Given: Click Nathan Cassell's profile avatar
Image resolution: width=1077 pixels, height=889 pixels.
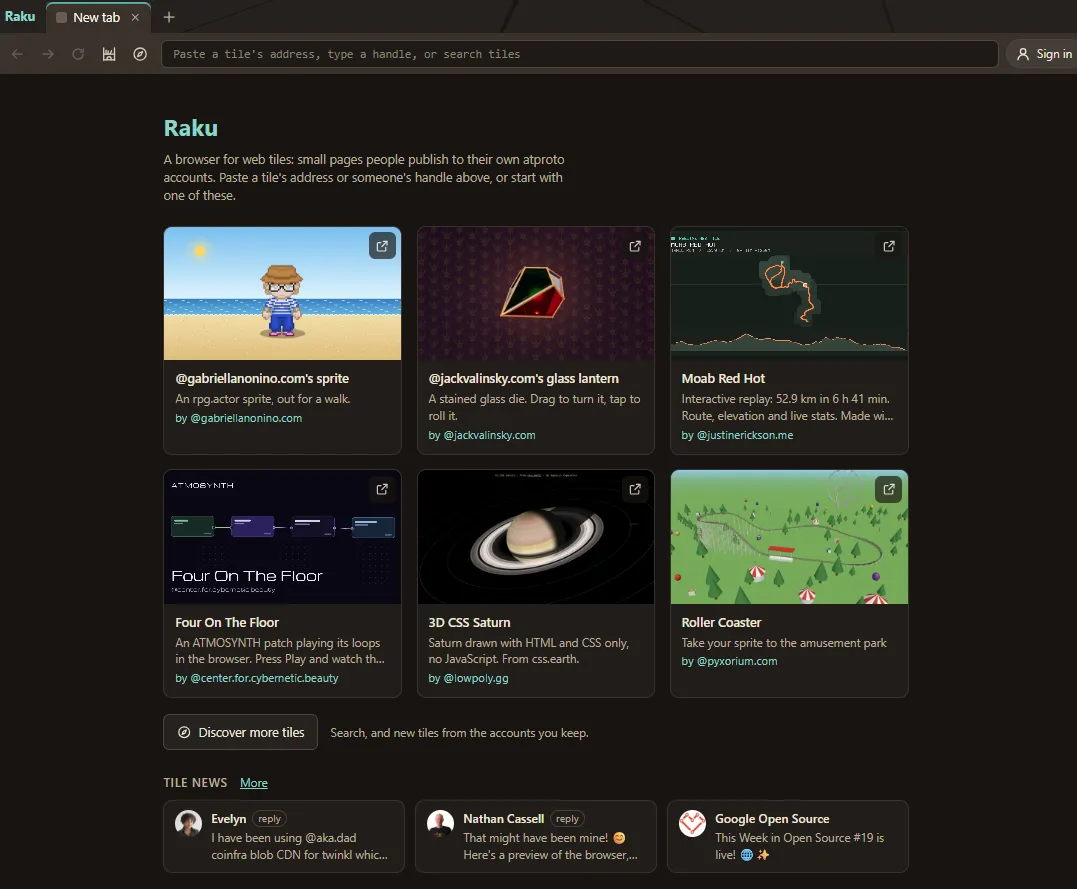Looking at the screenshot, I should click(440, 823).
